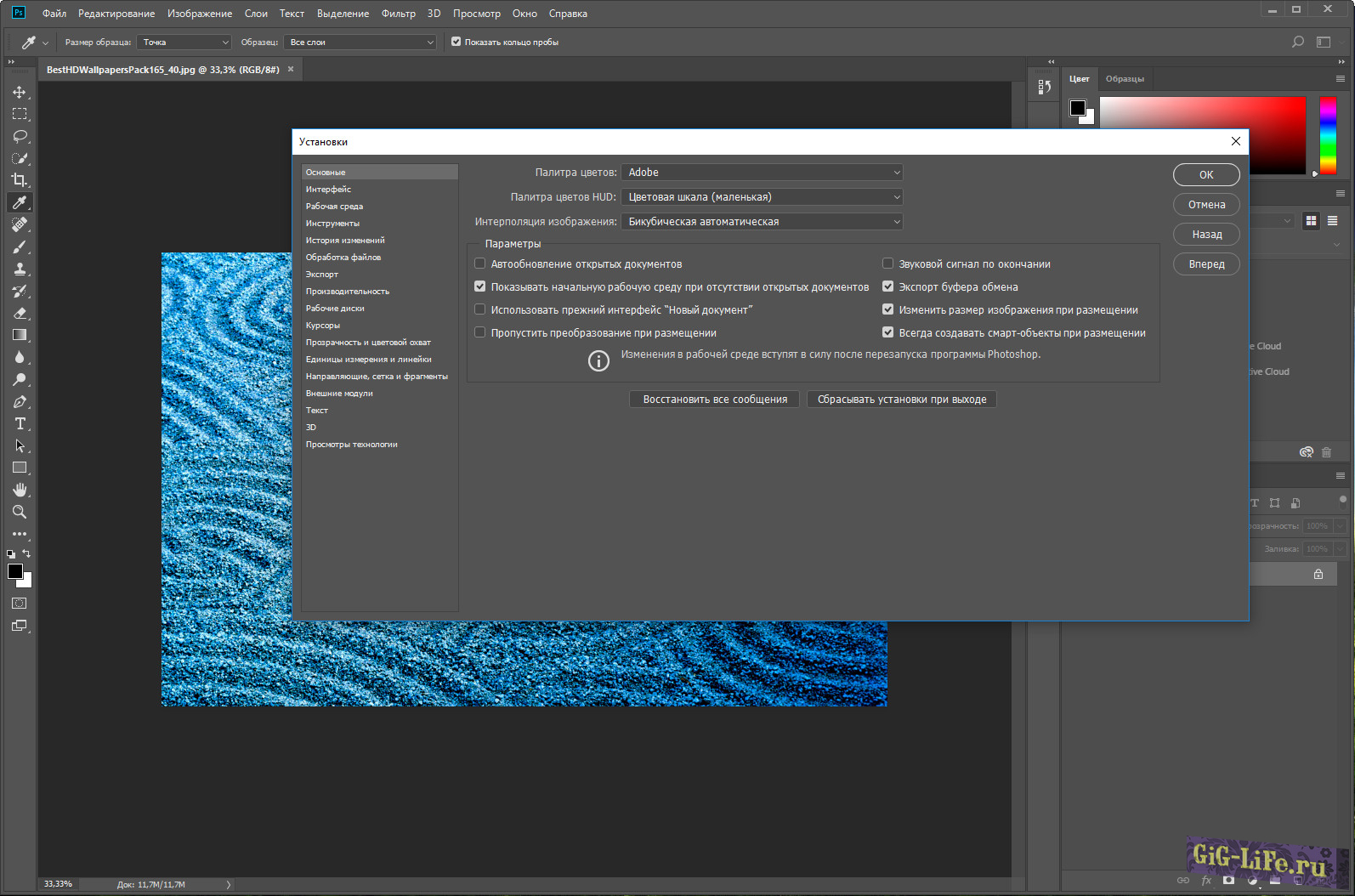Disable Экспорт буфера обмена checkbox

888,287
